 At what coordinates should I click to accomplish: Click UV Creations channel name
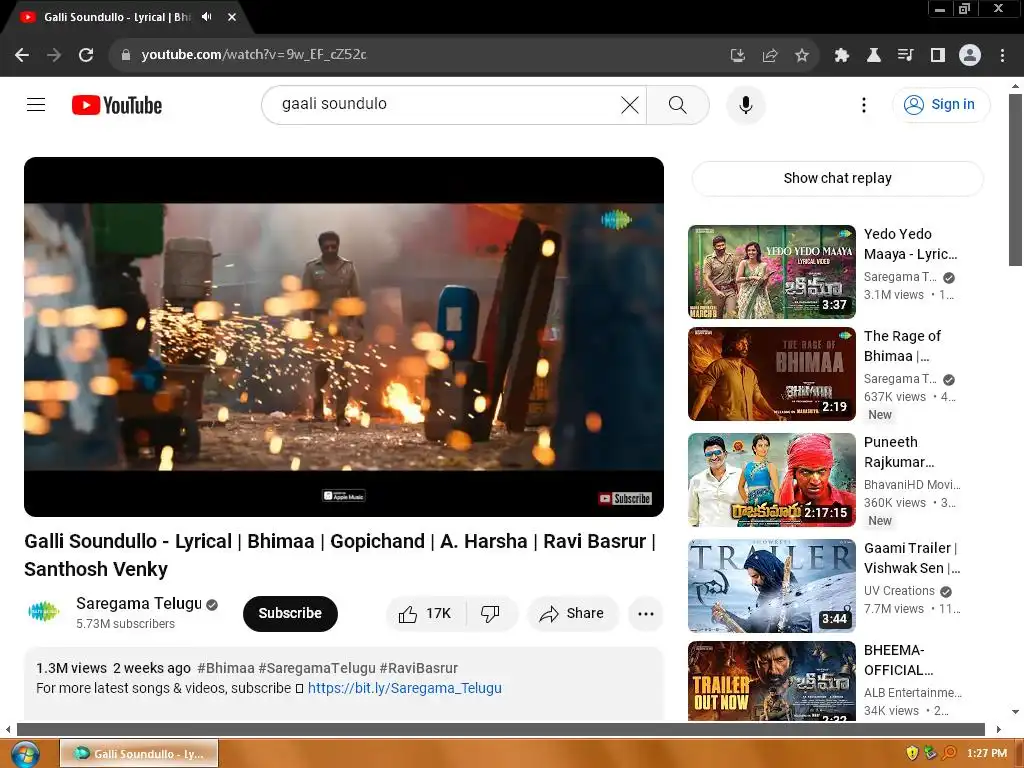coord(899,591)
